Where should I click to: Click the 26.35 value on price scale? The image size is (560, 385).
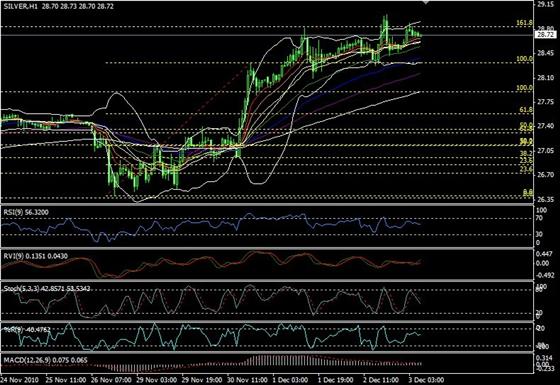[x=545, y=199]
